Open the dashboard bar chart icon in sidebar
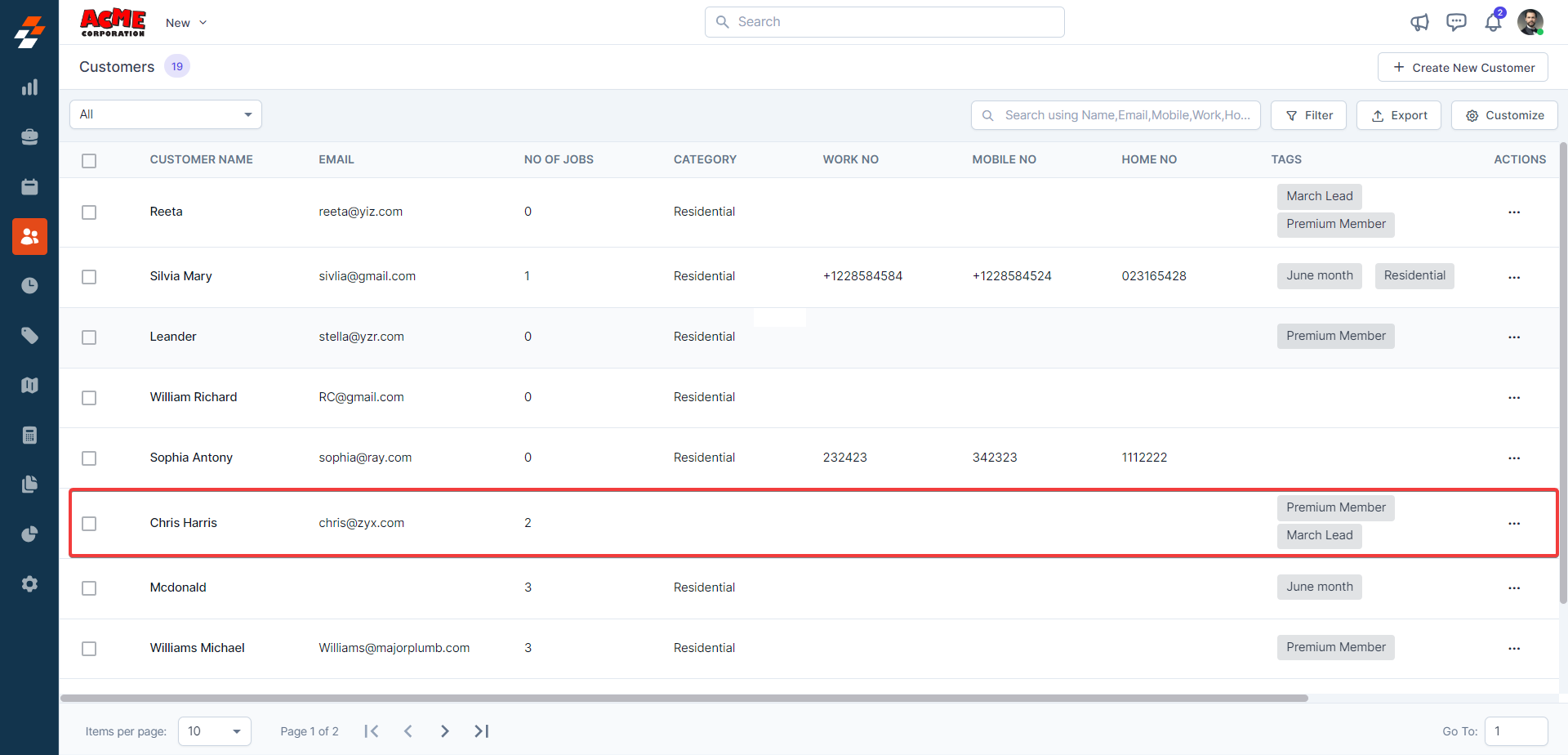Image resolution: width=1568 pixels, height=755 pixels. (x=29, y=87)
